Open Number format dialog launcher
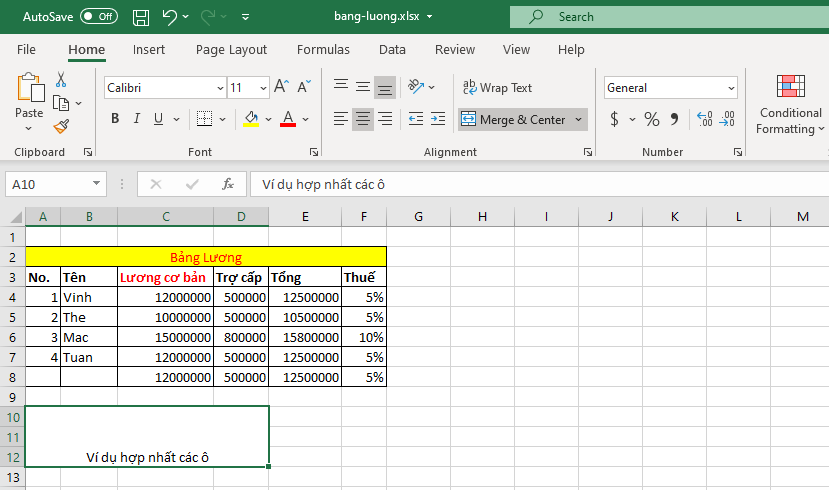 point(738,152)
